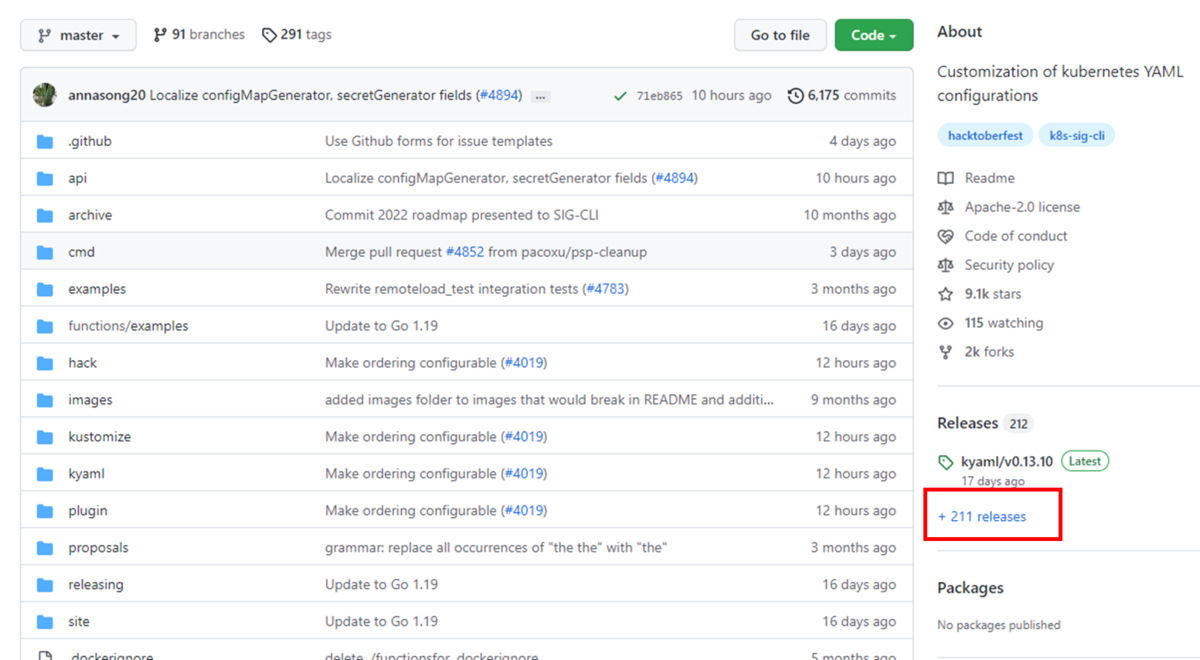Click the functions/examples folder icon

[45, 326]
